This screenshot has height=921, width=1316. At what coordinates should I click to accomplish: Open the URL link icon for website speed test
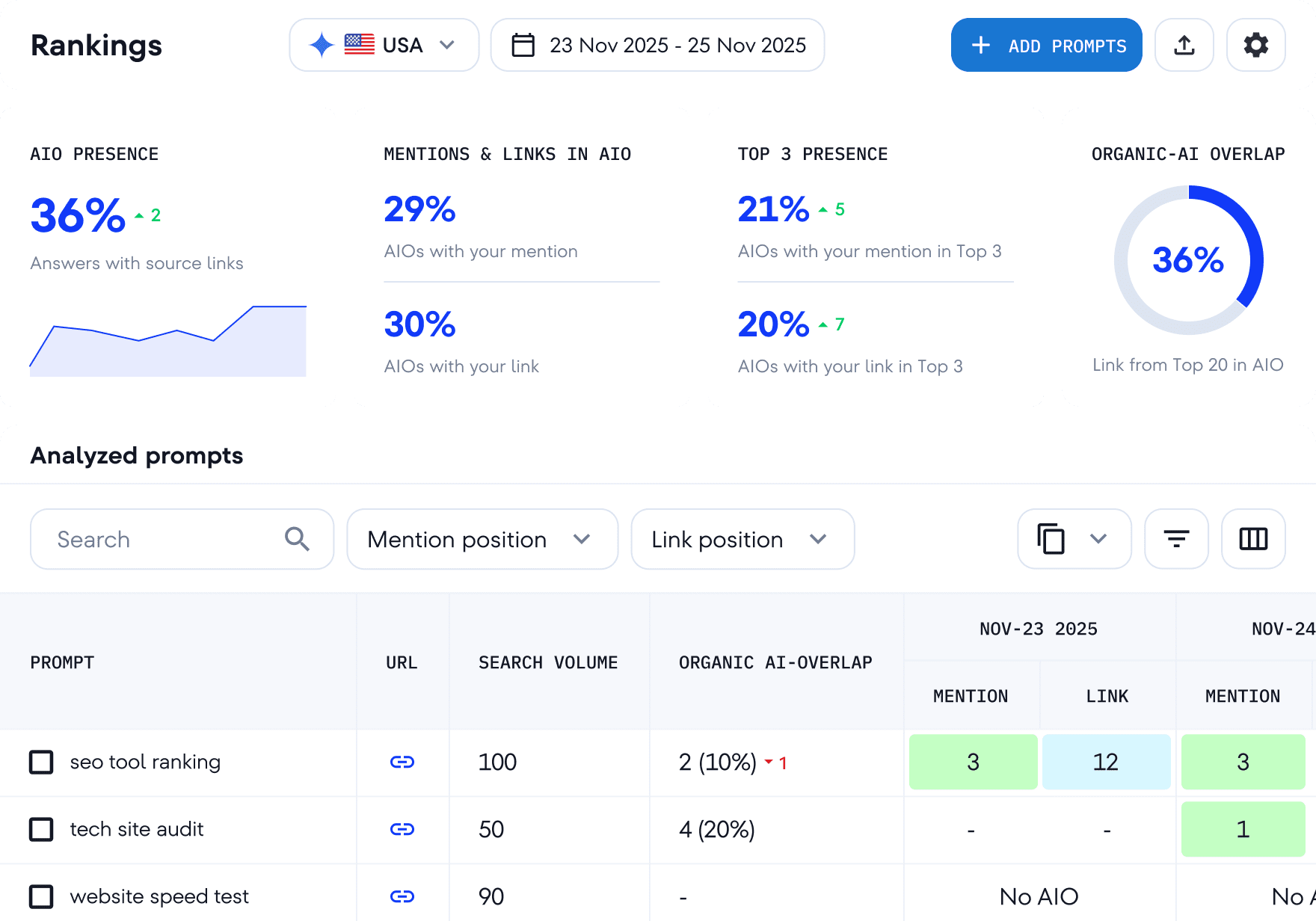pyautogui.click(x=403, y=896)
